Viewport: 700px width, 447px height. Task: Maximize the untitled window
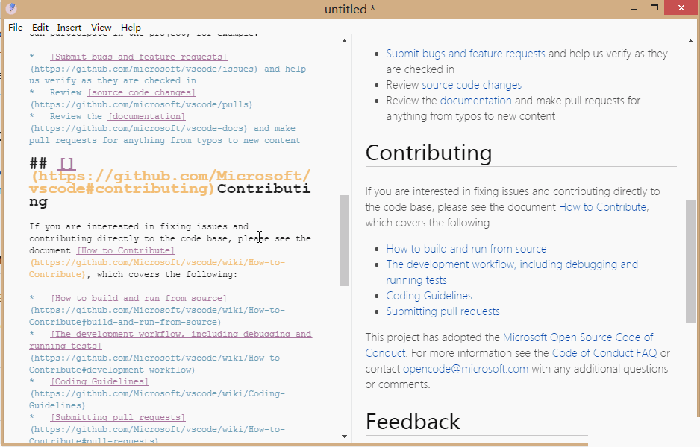coord(654,7)
